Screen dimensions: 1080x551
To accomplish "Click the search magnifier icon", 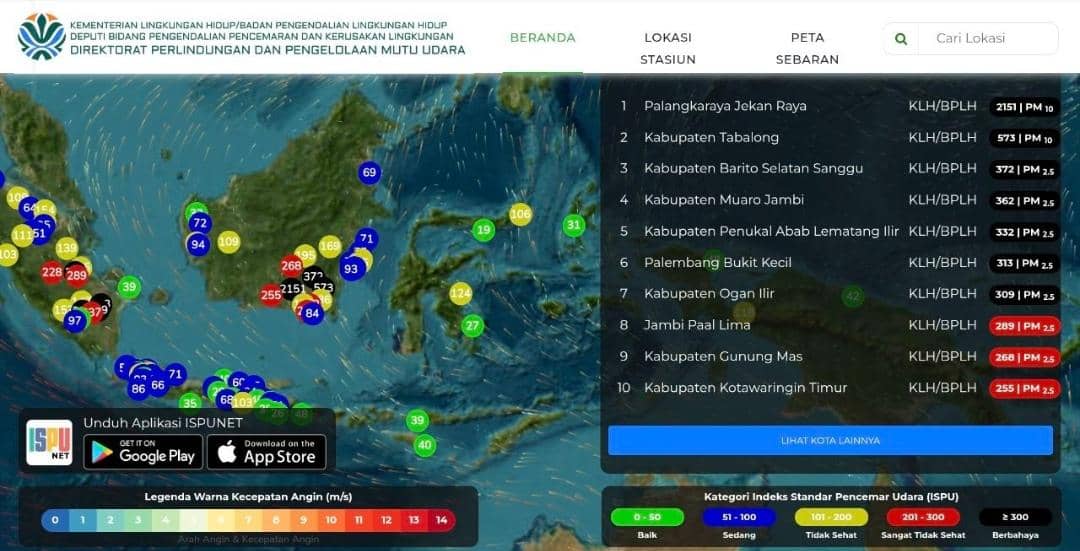I will [x=901, y=39].
